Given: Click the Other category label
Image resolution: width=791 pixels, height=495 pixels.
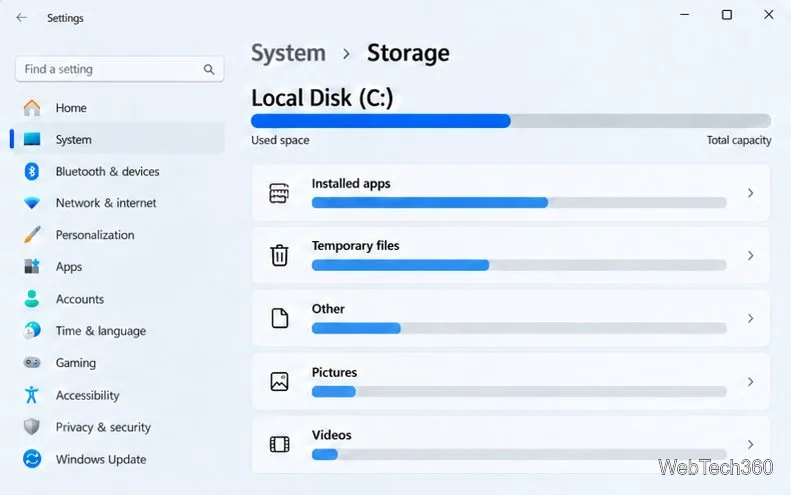Looking at the screenshot, I should 328,308.
